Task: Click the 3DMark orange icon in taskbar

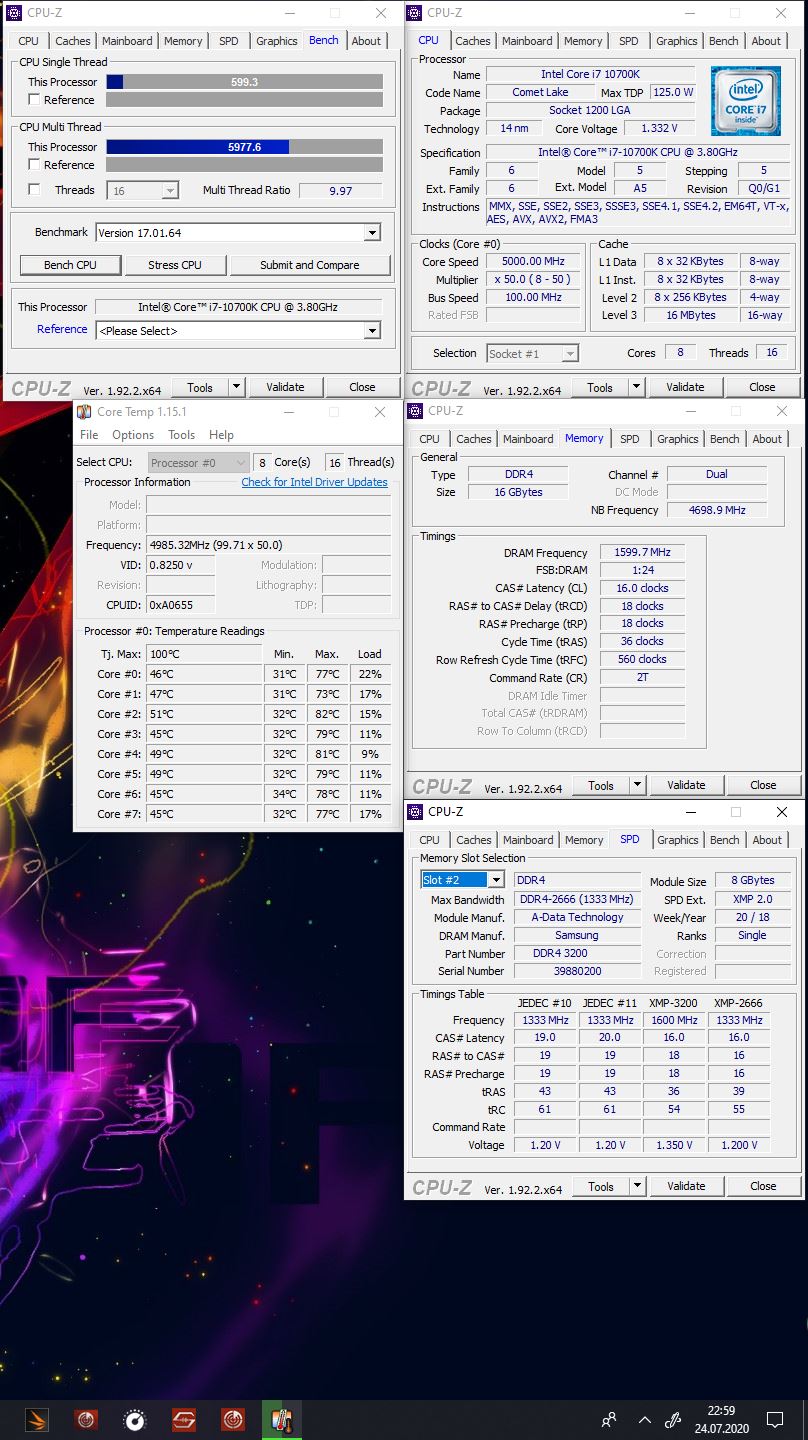Action: pos(36,1419)
